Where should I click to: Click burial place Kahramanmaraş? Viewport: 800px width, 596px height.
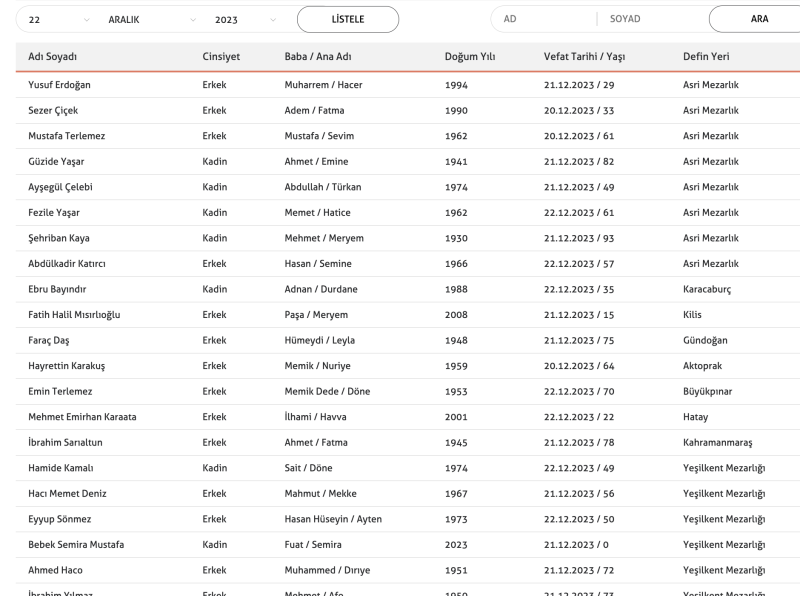pos(718,442)
